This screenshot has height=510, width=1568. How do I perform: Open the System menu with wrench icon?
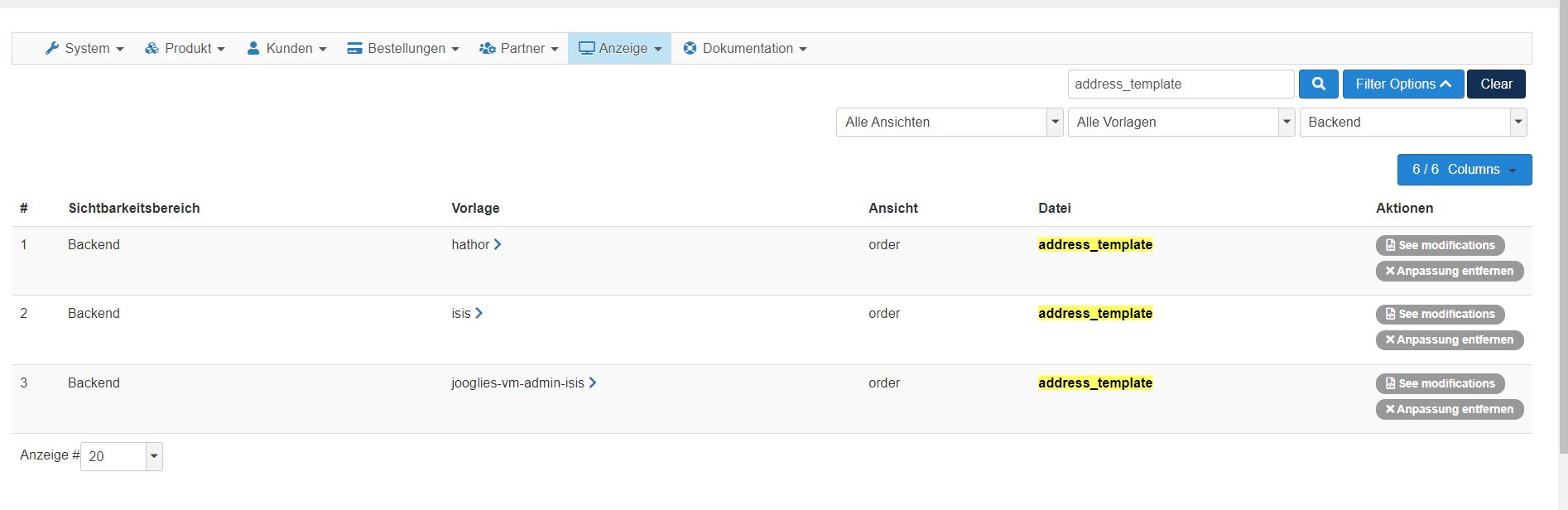[84, 49]
